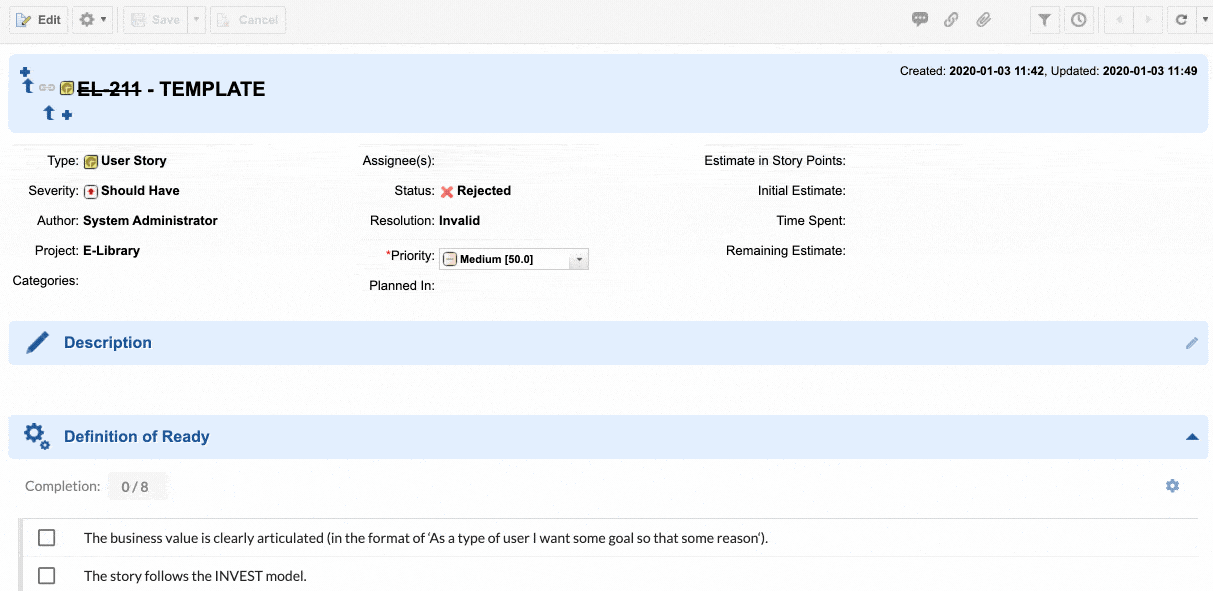Click the plus icon above the title arrow

pos(25,72)
